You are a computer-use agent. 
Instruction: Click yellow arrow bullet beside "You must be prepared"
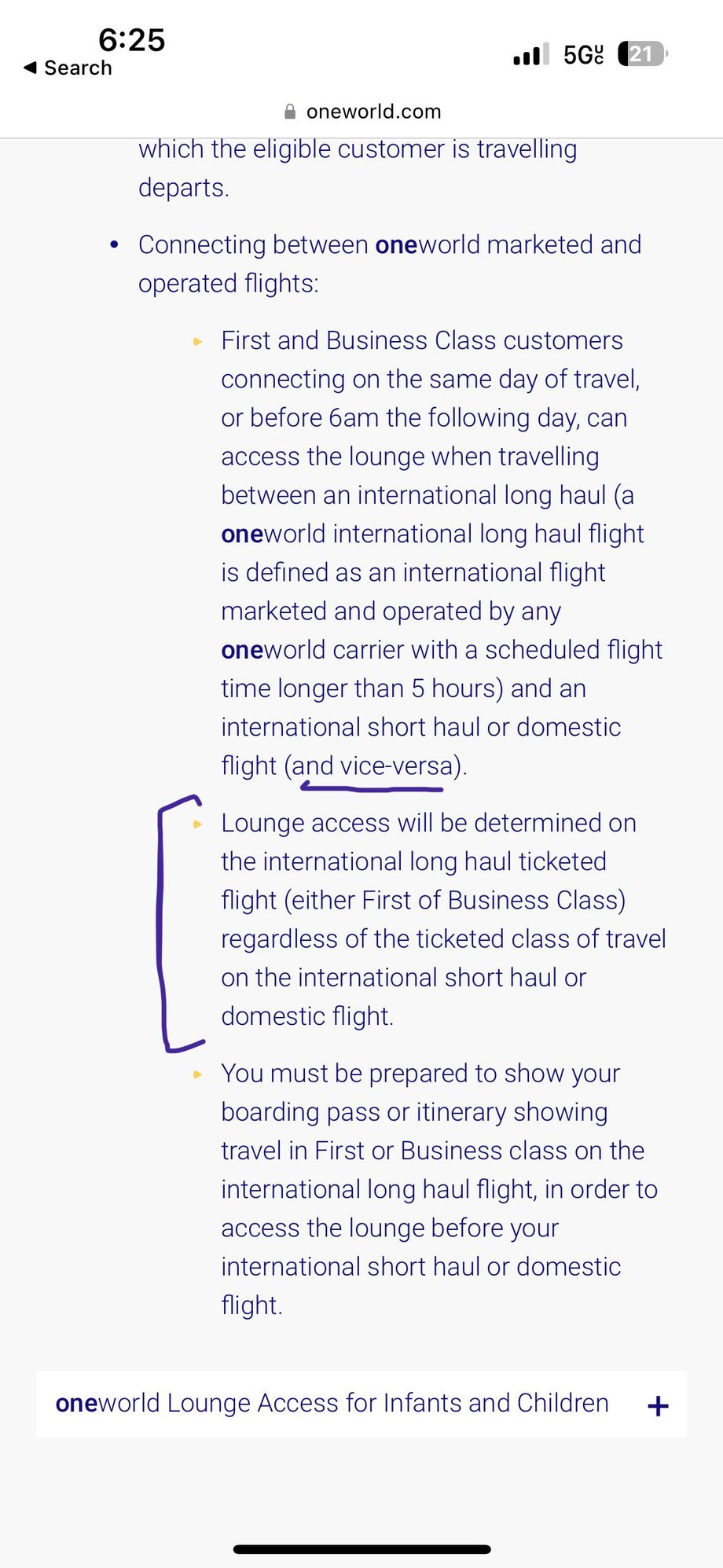[198, 1074]
